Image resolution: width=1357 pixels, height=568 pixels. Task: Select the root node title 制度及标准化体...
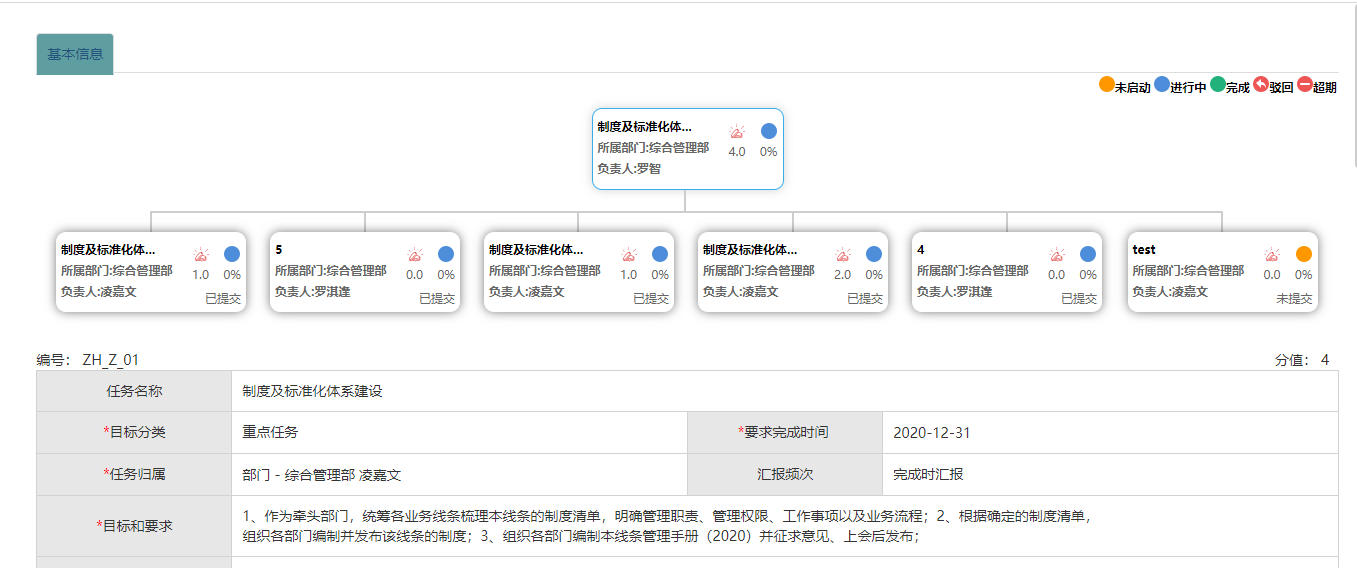(x=644, y=127)
